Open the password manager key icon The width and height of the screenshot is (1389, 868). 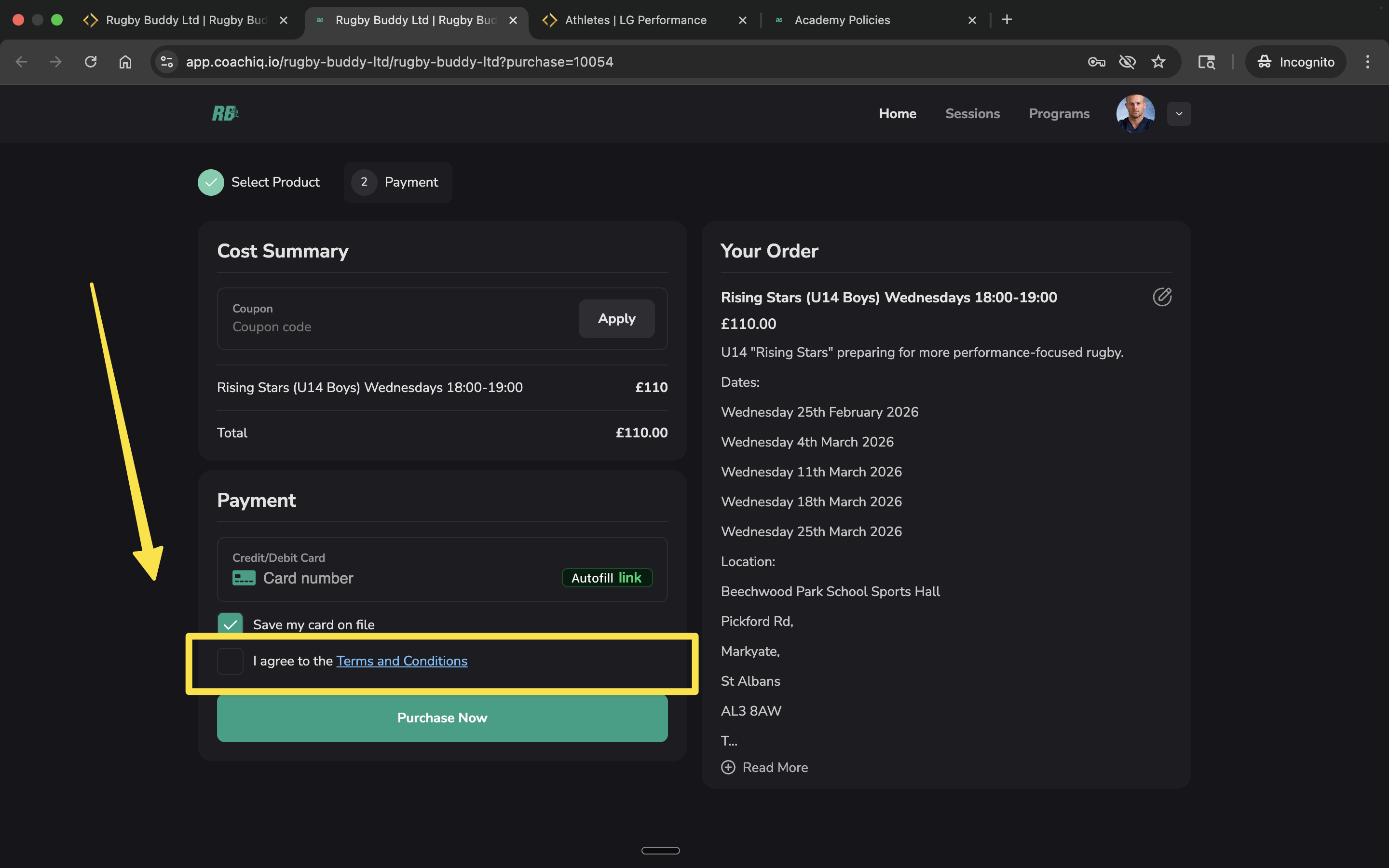point(1096,61)
